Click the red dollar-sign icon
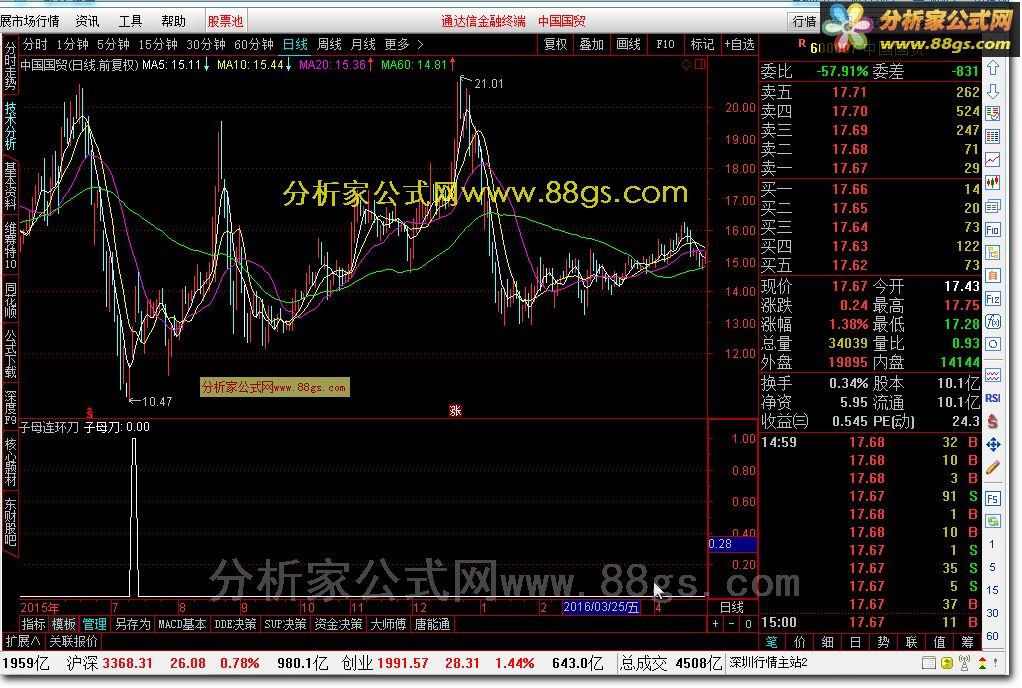This screenshot has height=688, width=1022. [993, 421]
